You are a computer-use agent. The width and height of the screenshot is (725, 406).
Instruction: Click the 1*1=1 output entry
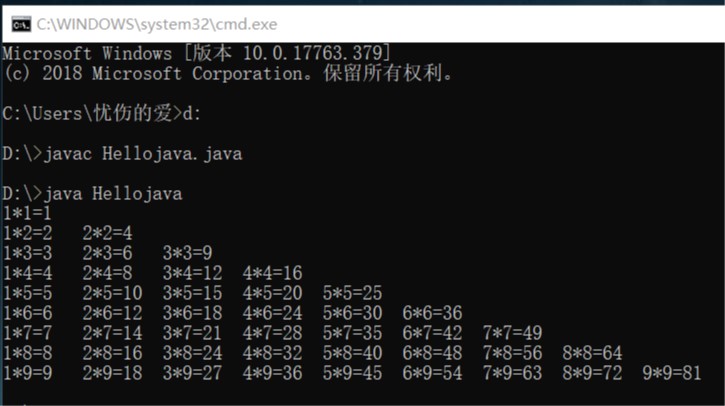(x=27, y=213)
